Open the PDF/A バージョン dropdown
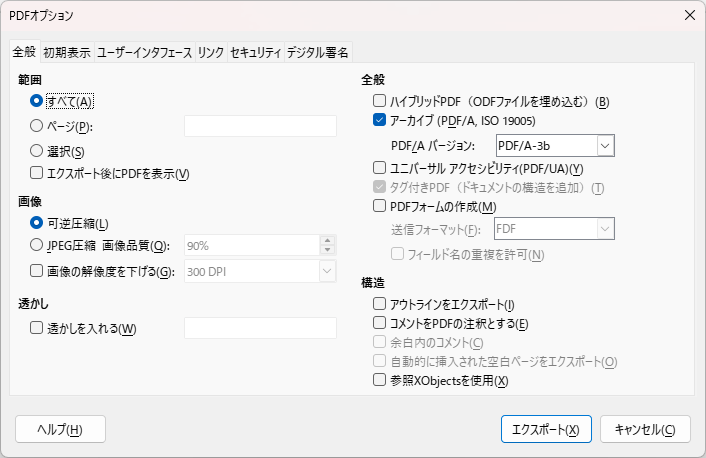The image size is (706, 458). coord(555,145)
